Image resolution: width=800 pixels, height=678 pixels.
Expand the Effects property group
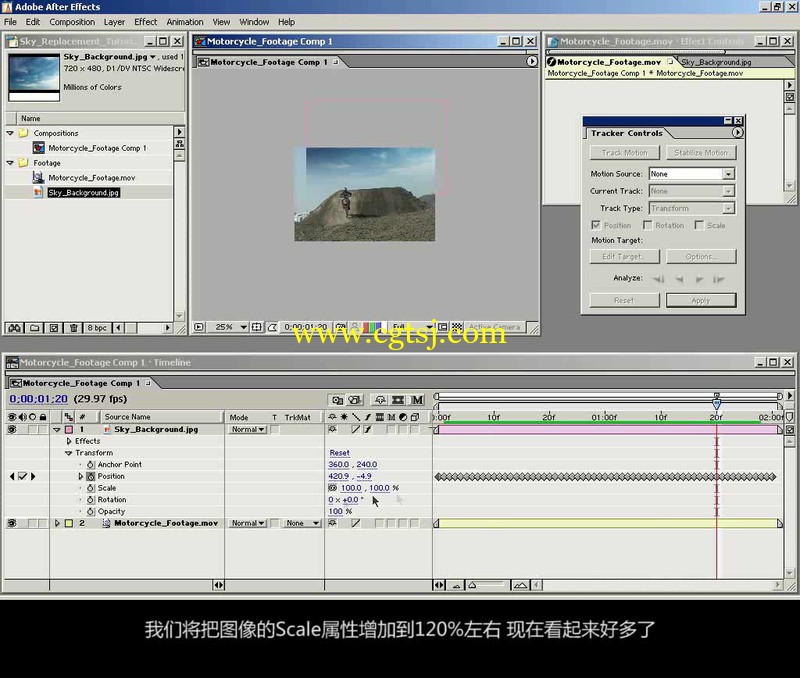tap(69, 441)
